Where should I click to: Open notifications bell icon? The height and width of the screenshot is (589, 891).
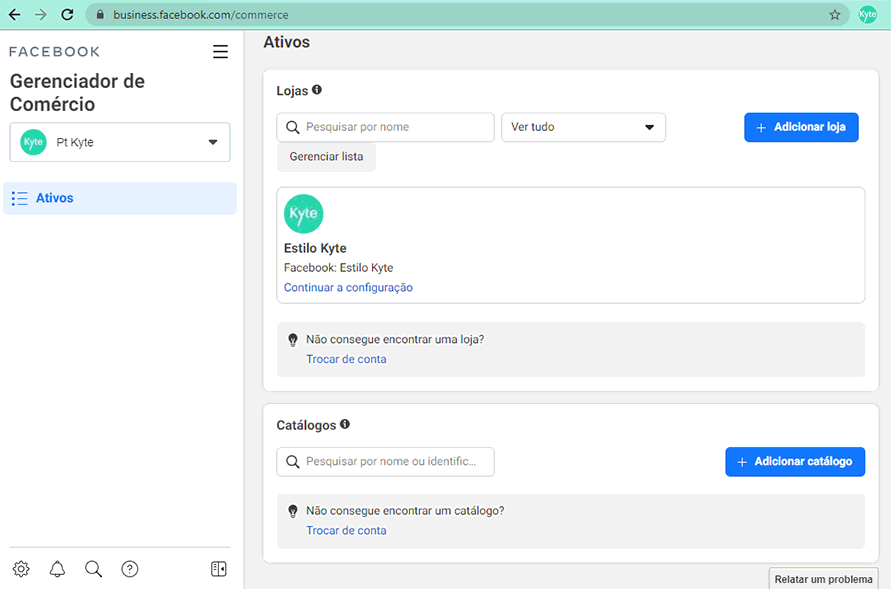(57, 569)
